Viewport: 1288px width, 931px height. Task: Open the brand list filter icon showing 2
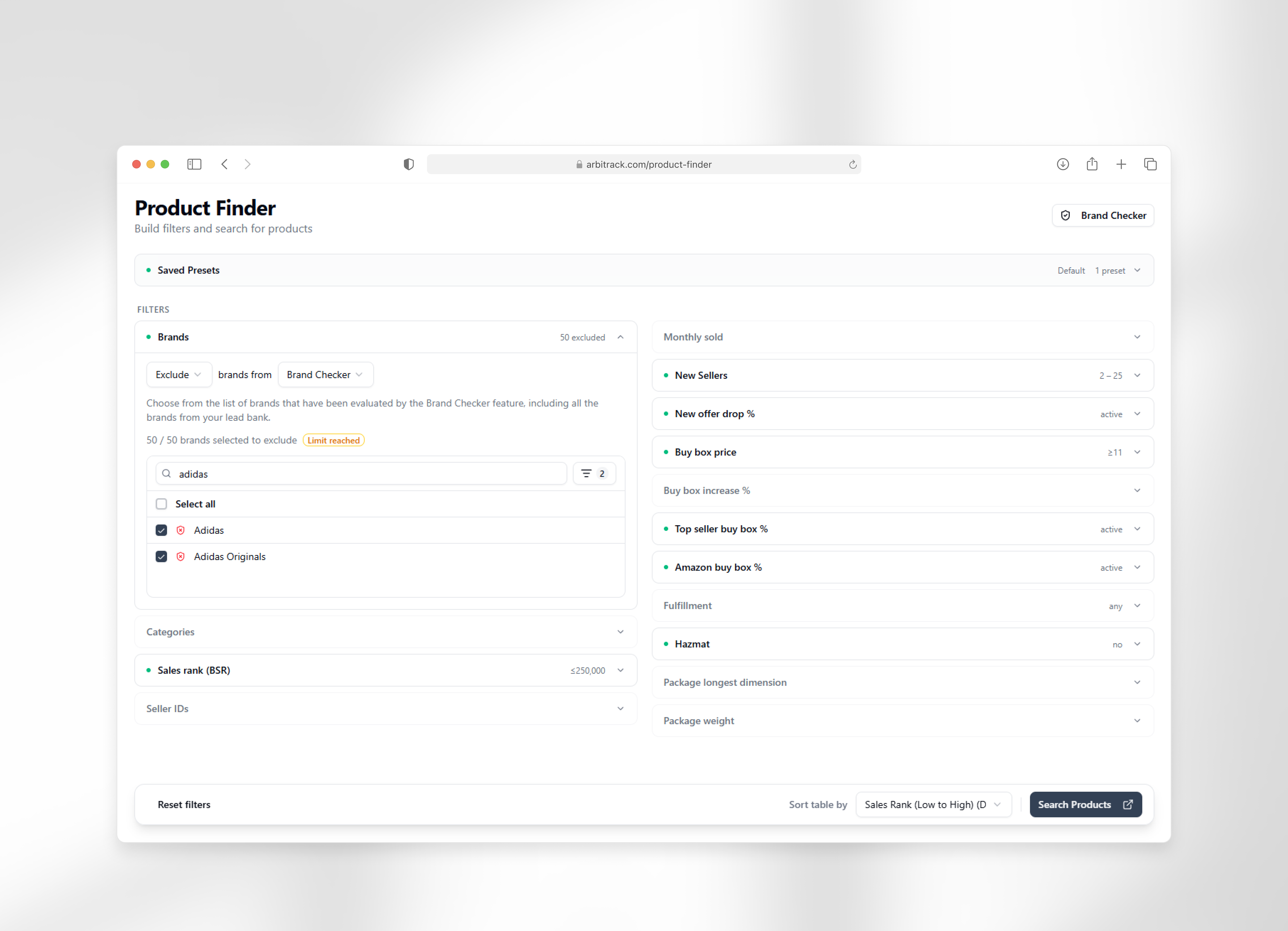pyautogui.click(x=594, y=474)
